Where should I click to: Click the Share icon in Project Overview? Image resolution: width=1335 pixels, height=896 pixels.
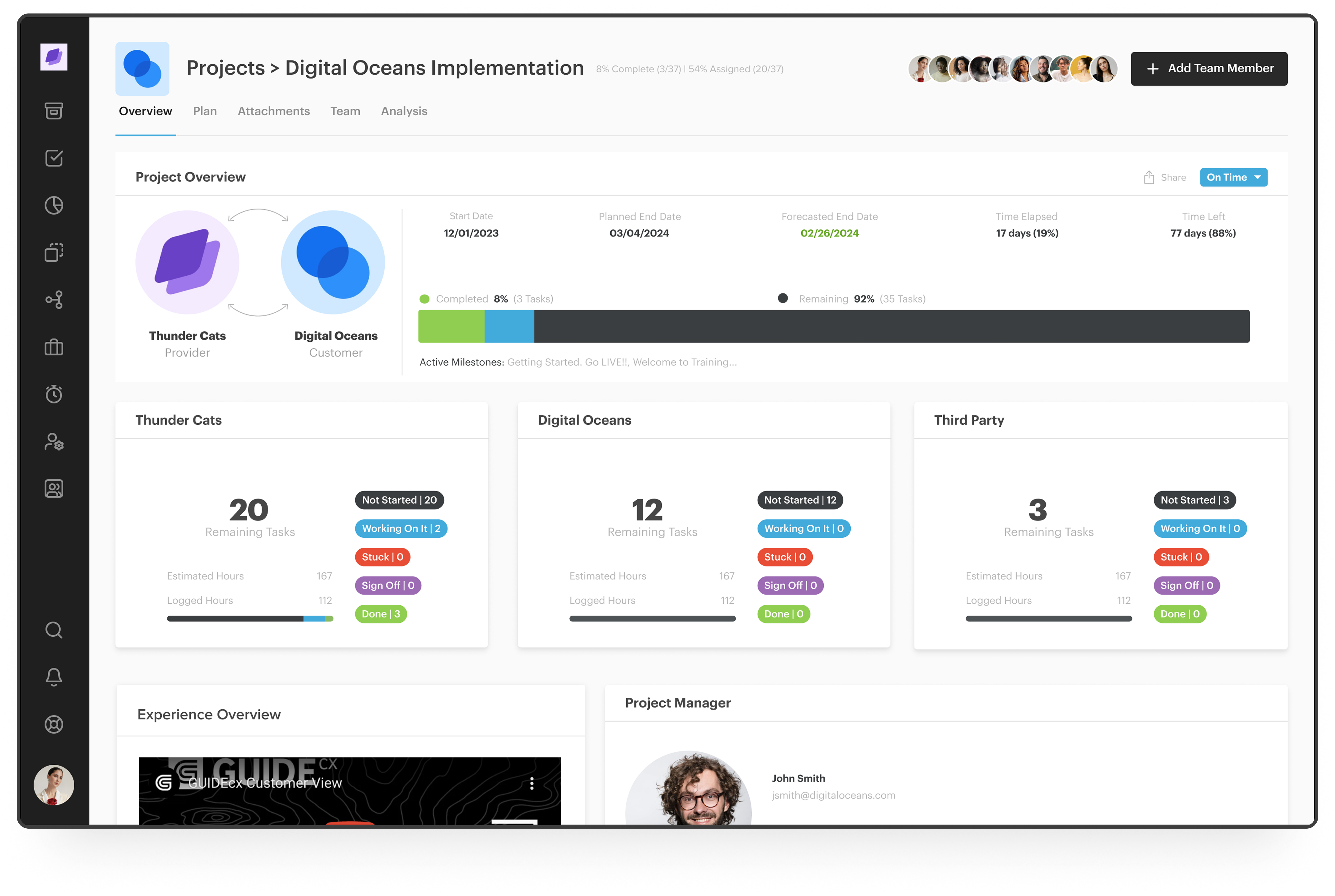pos(1149,177)
